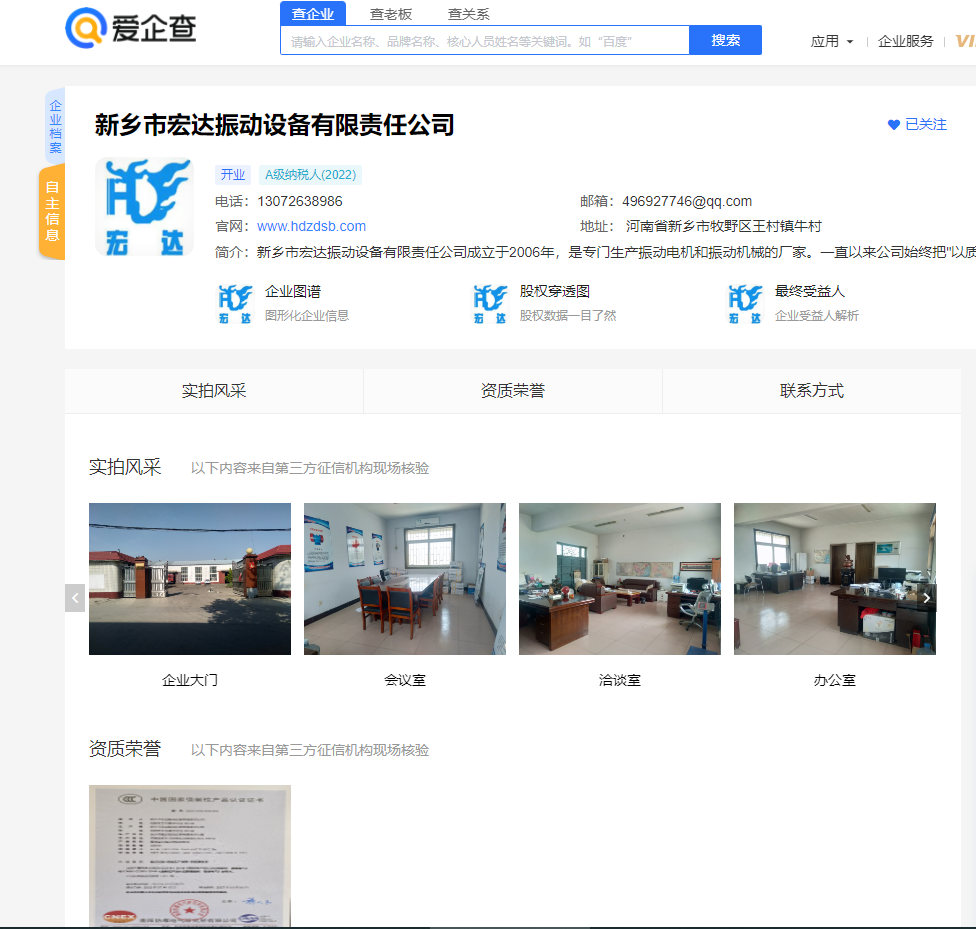Open the VIP member link

point(967,41)
